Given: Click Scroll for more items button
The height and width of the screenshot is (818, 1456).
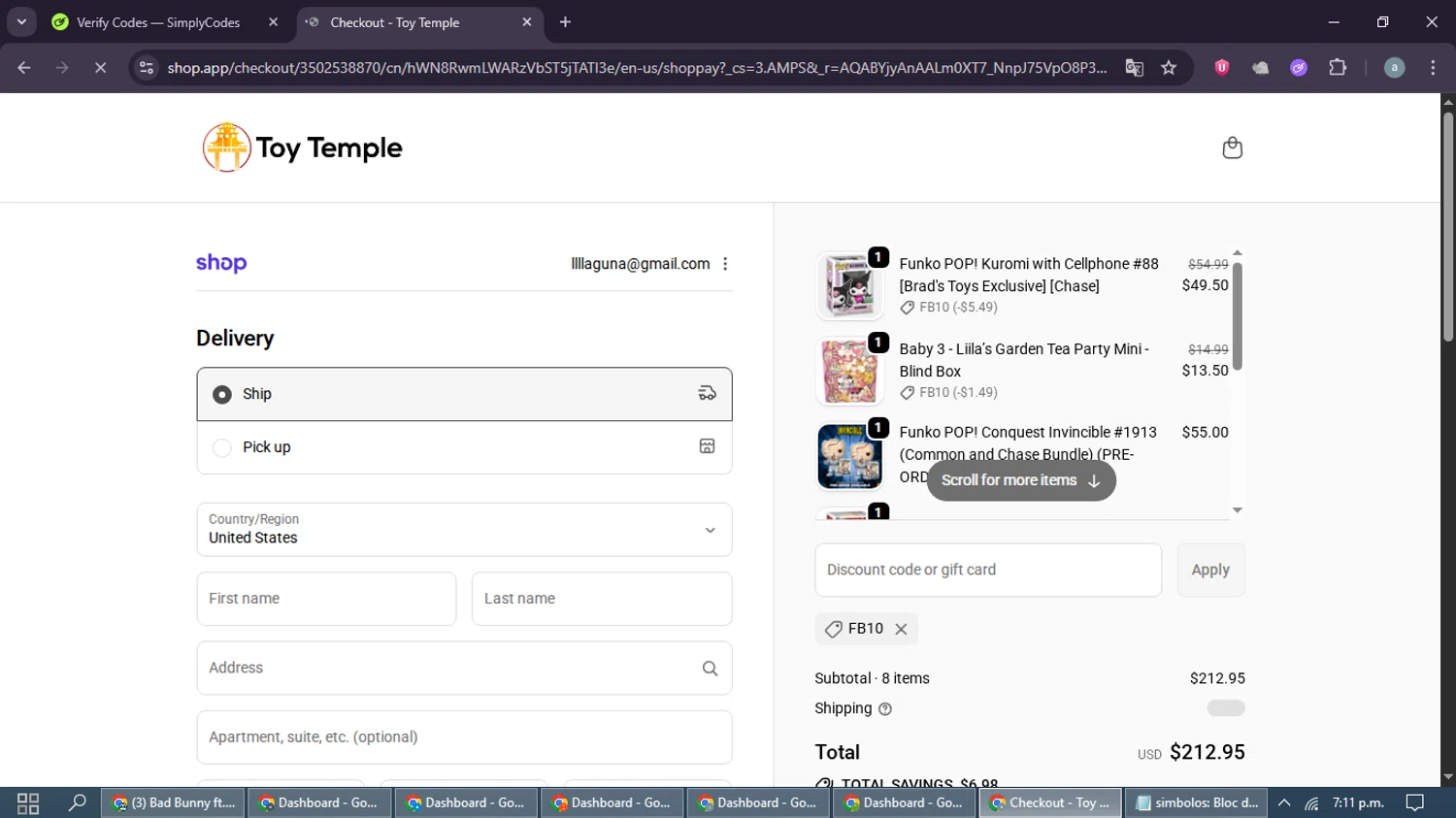Looking at the screenshot, I should [x=1021, y=480].
